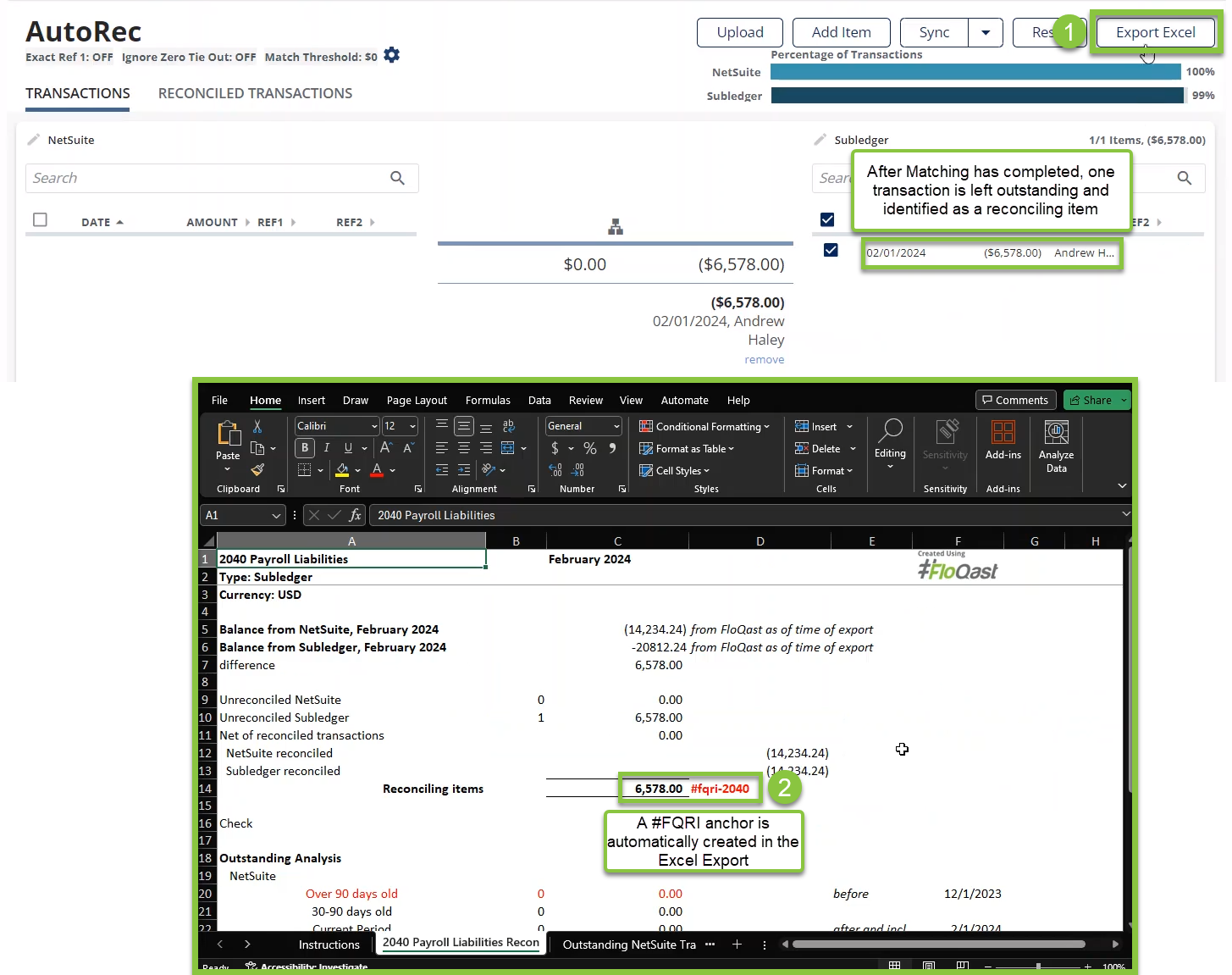
Task: Expand the Sync button dropdown arrow
Action: coord(986,33)
